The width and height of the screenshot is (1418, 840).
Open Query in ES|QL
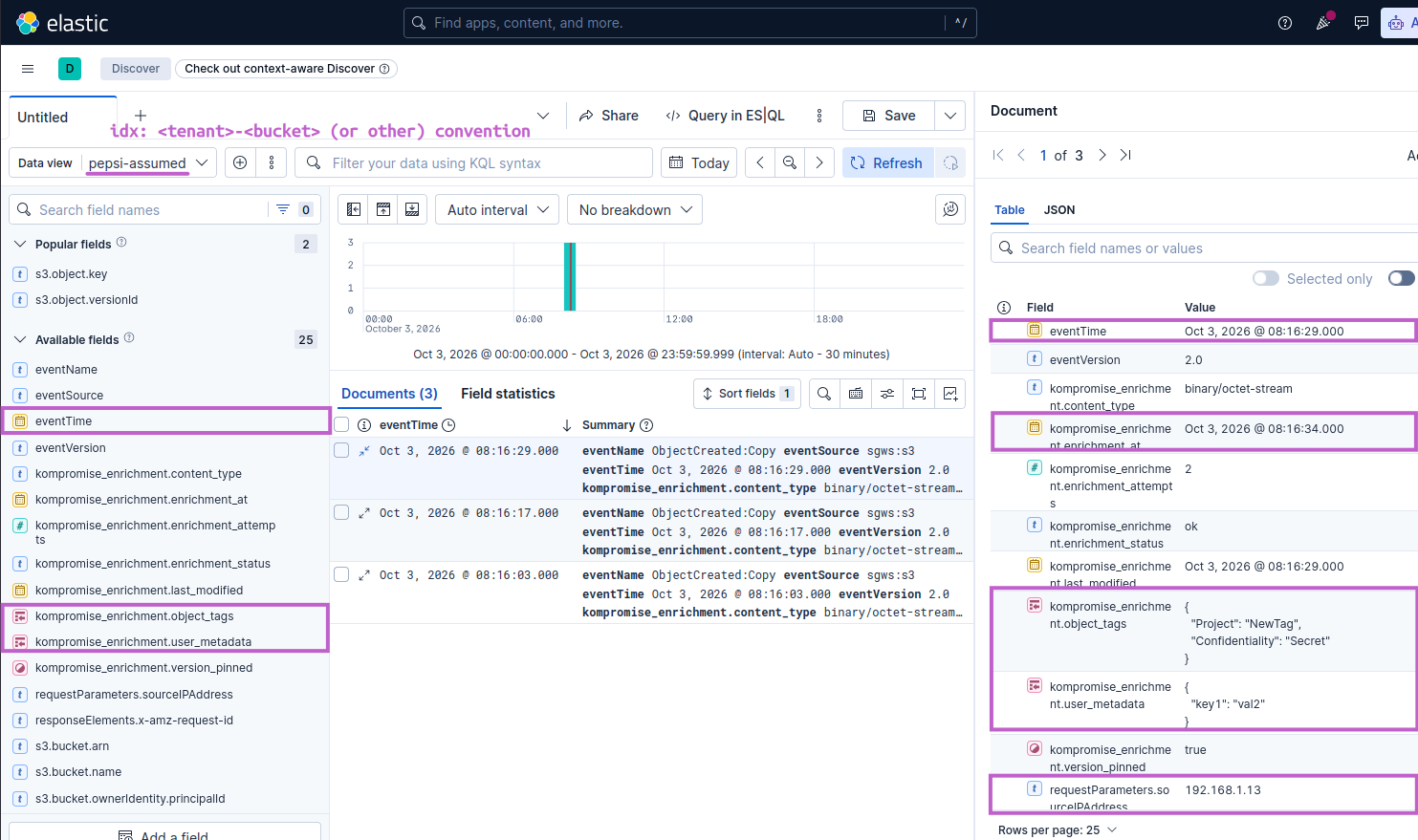[x=725, y=116]
